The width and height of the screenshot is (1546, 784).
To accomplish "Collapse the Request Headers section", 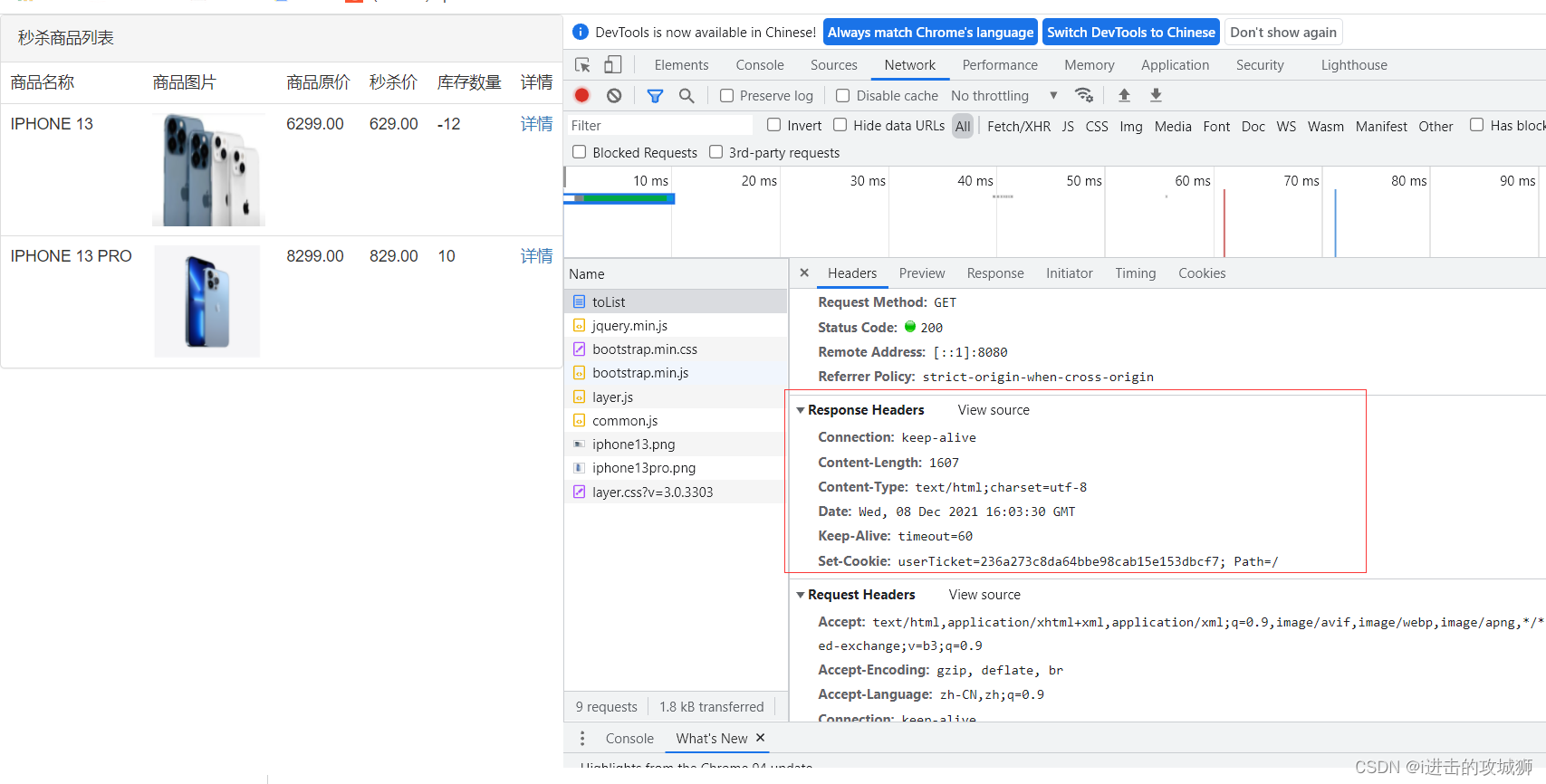I will (x=801, y=595).
